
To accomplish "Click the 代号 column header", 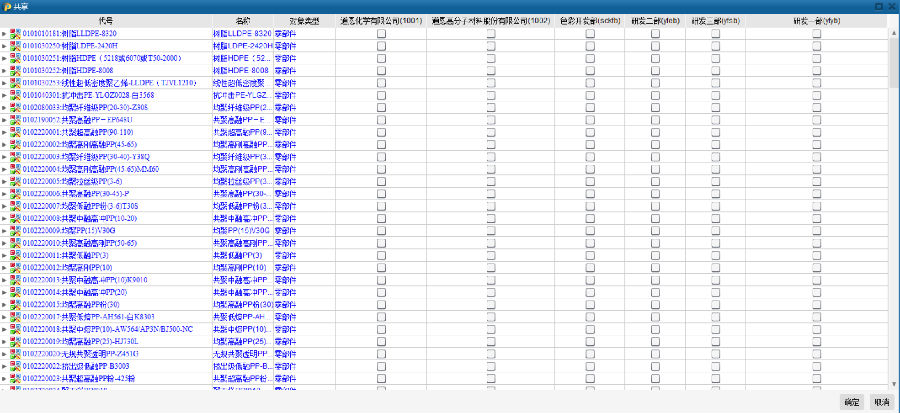I will click(106, 21).
